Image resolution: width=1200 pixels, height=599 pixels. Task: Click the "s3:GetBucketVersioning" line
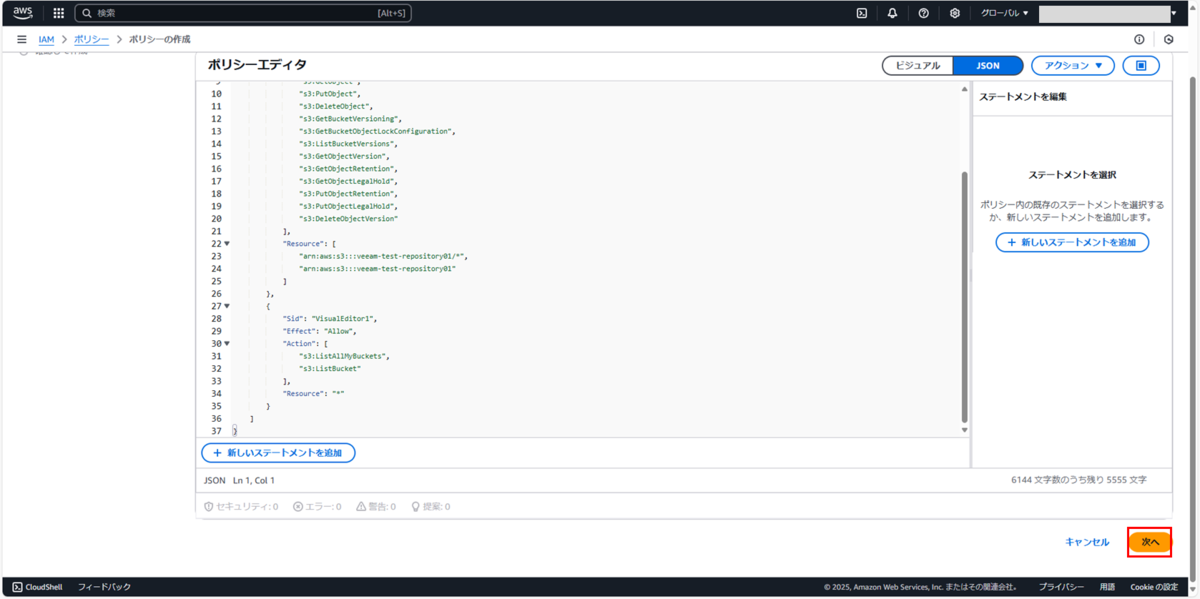(350, 119)
